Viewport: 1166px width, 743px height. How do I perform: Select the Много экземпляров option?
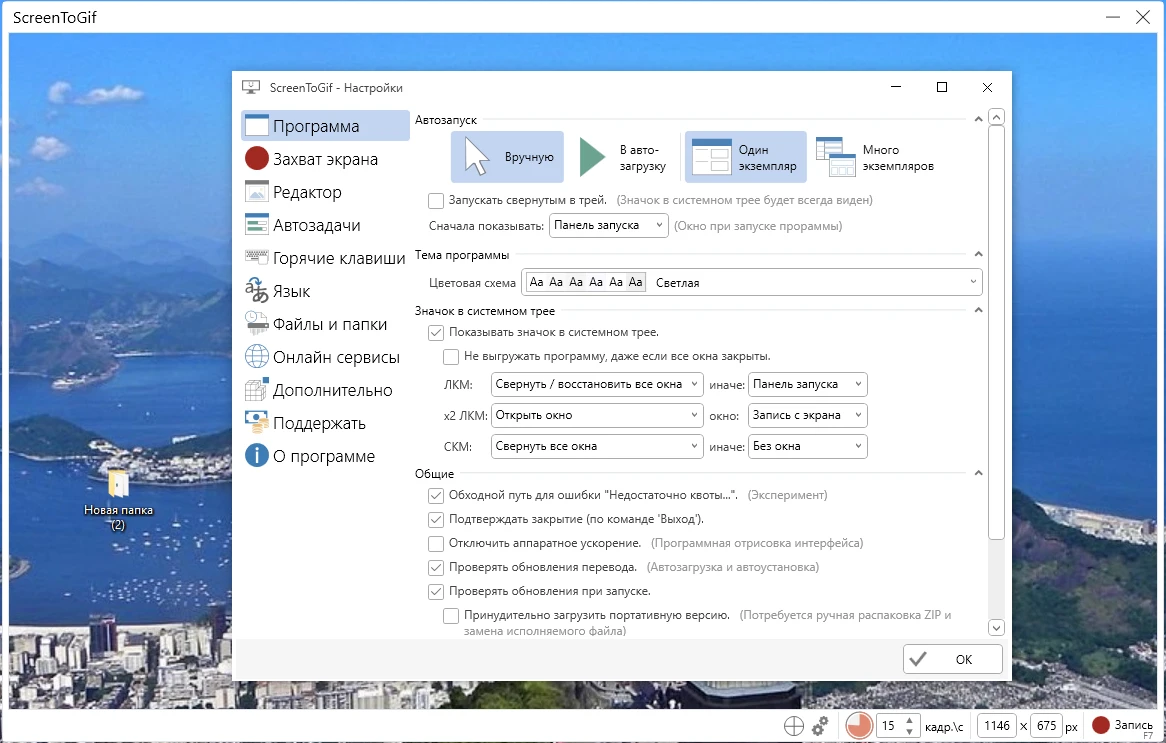[875, 158]
